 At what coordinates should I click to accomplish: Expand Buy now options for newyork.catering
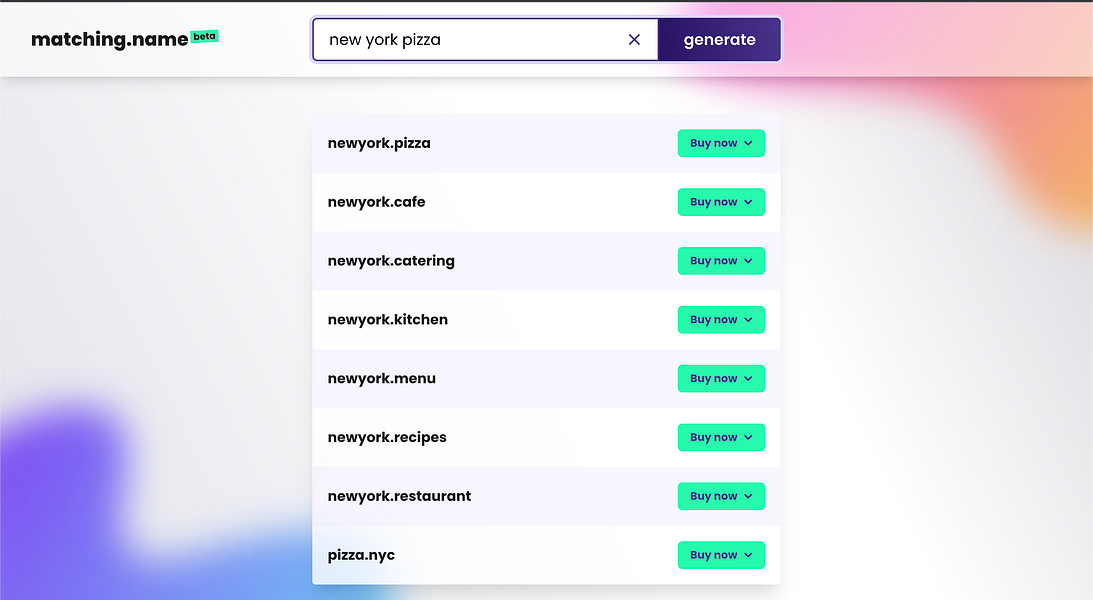721,261
